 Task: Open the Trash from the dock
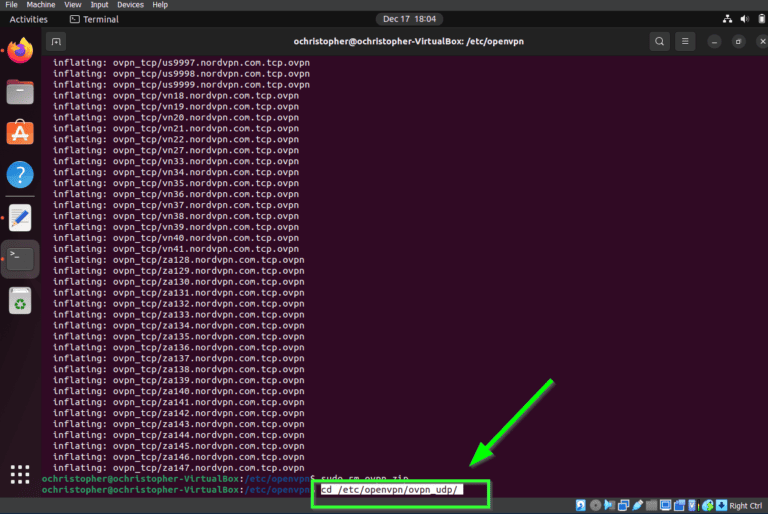click(x=20, y=300)
